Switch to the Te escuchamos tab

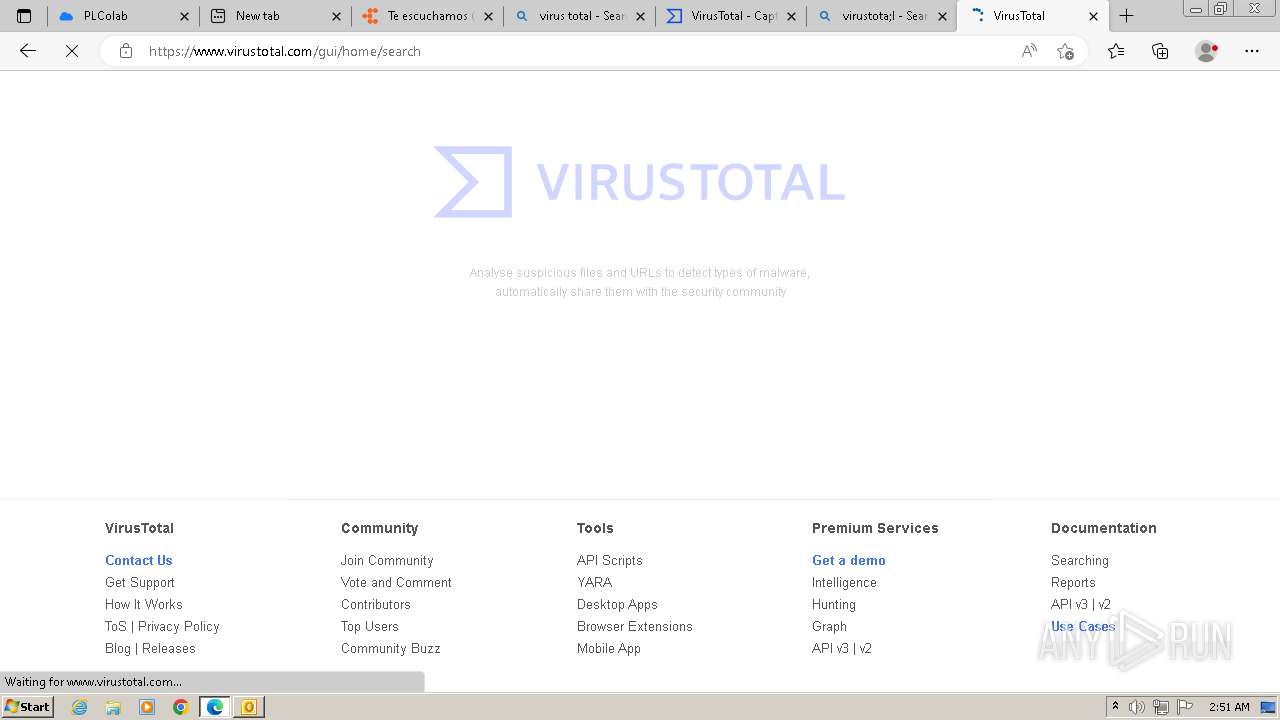[427, 16]
